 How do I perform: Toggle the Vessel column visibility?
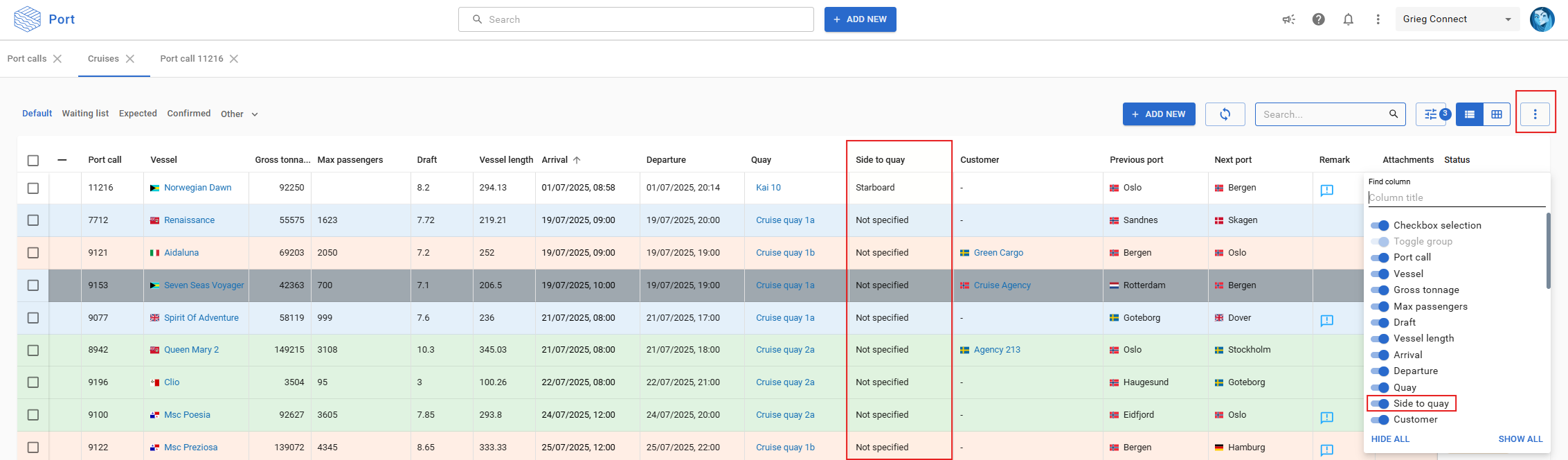[x=1380, y=274]
